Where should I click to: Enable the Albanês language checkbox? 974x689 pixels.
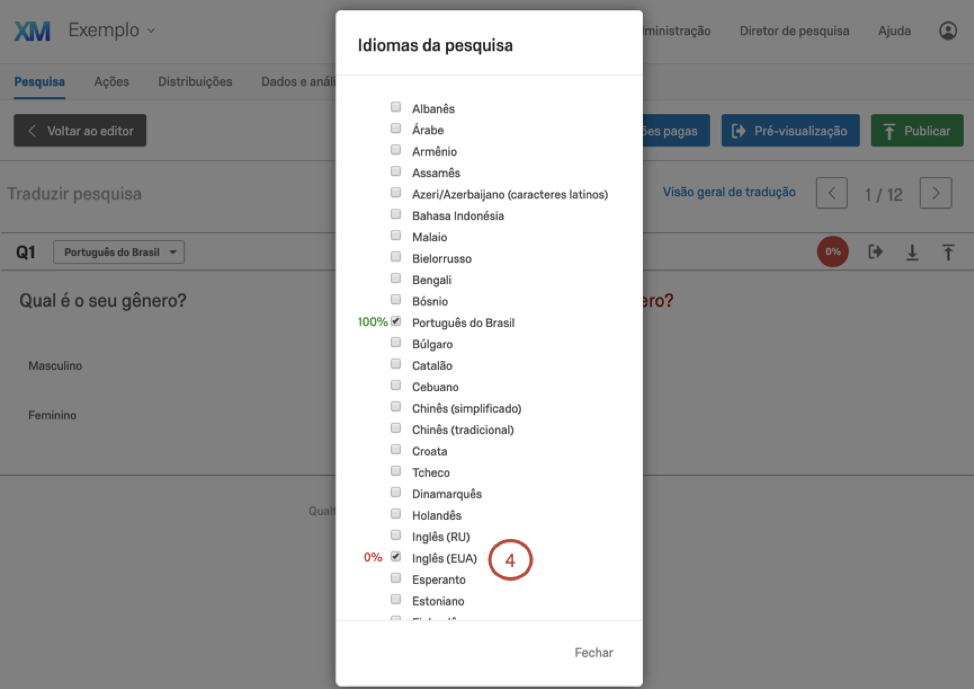(396, 107)
